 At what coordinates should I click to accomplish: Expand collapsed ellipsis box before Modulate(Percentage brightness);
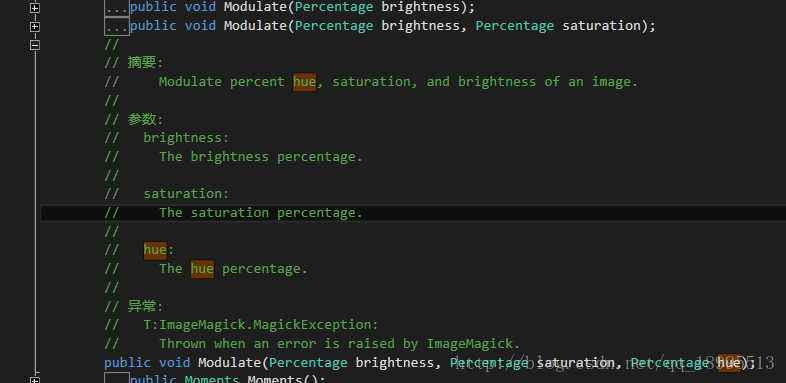[117, 8]
